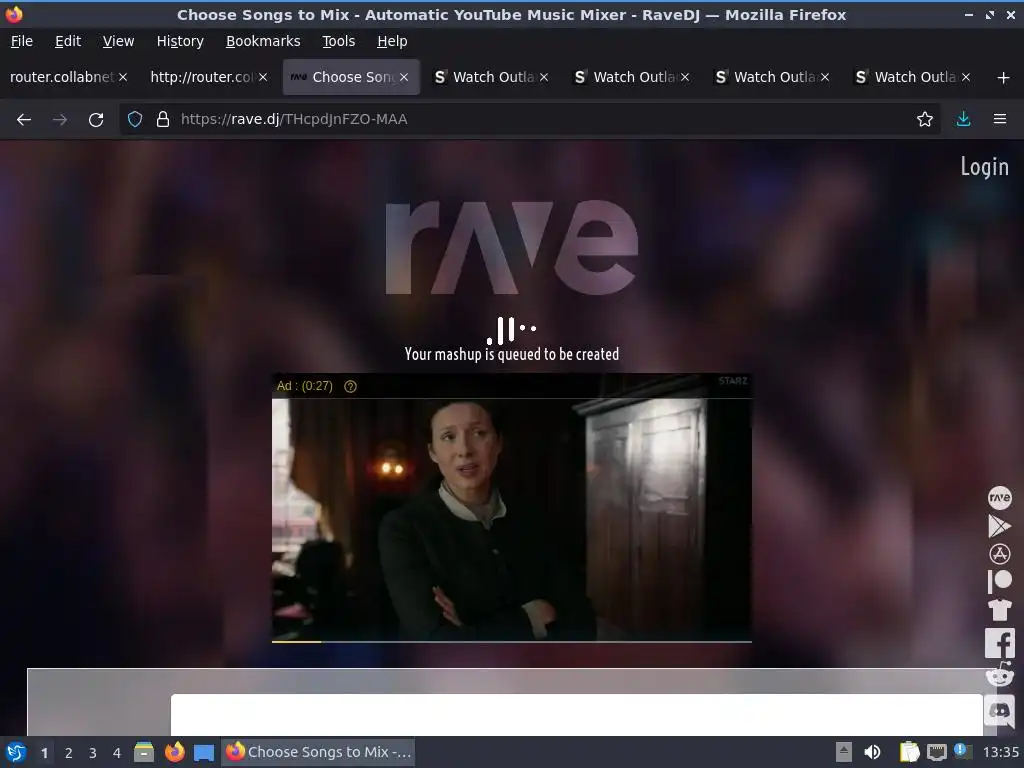The image size is (1024, 768).
Task: Open the Patreon icon in sidebar
Action: pos(999,581)
